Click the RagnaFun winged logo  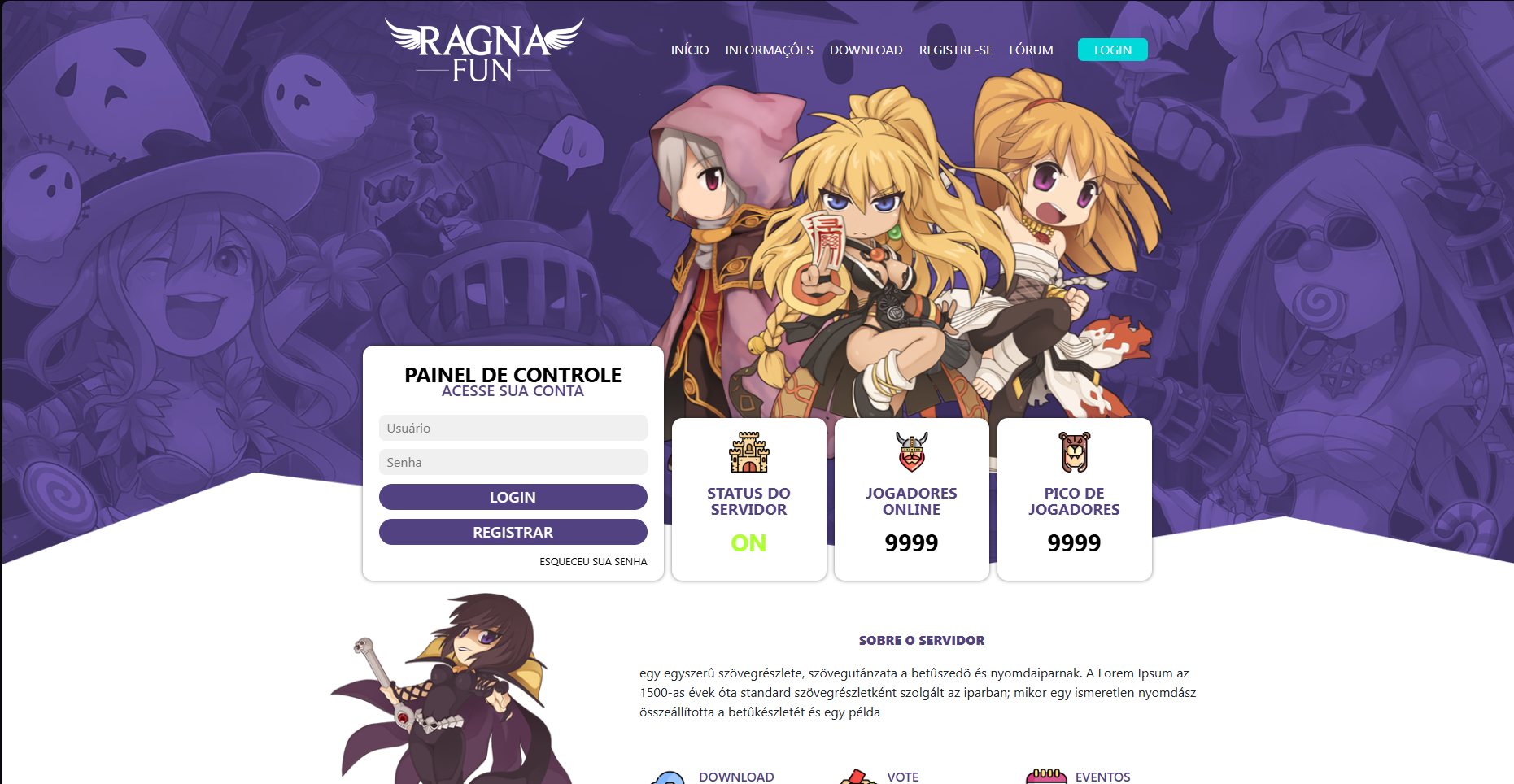484,50
